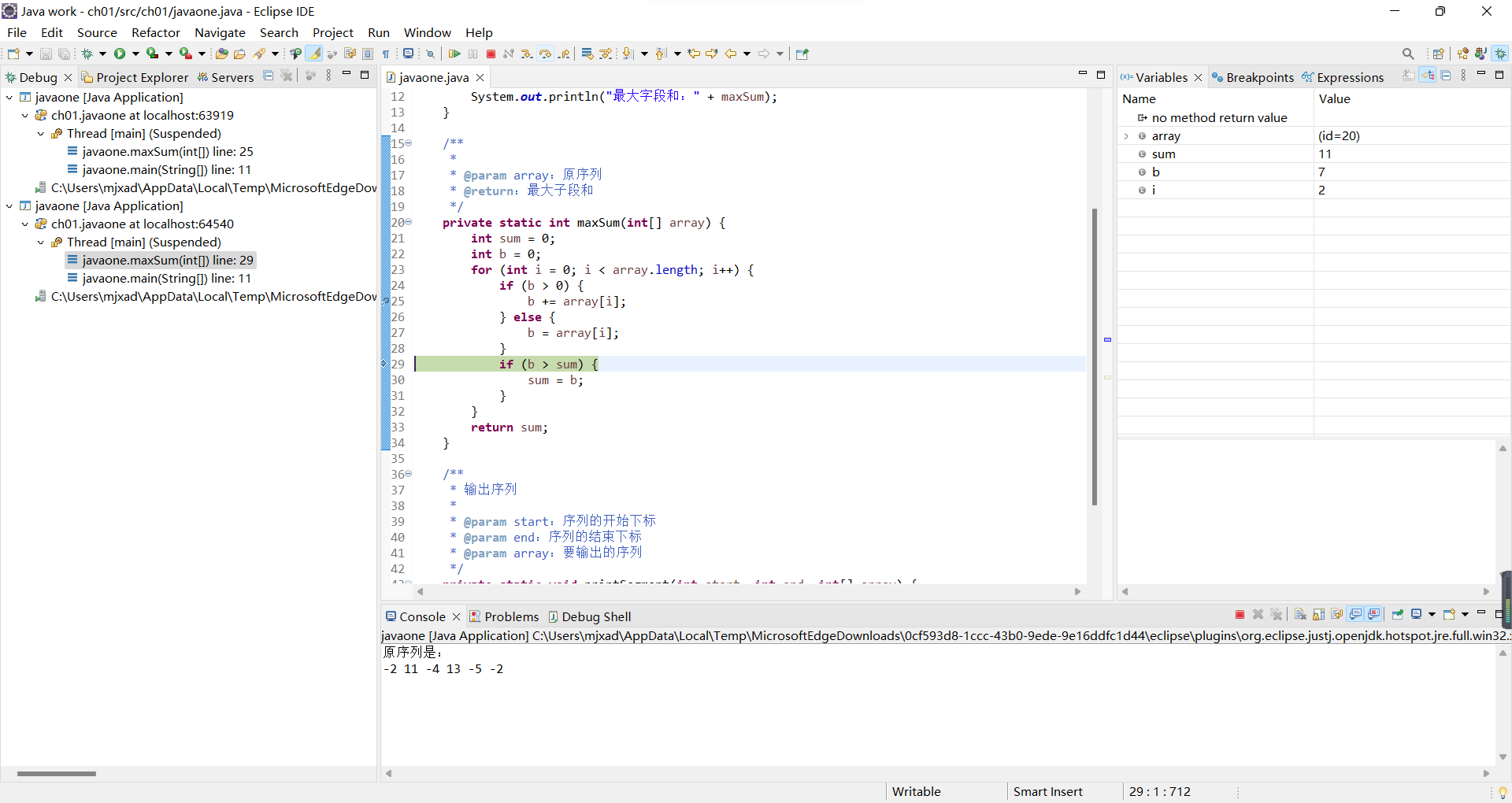Click the Skip All Breakpoints icon

click(430, 54)
